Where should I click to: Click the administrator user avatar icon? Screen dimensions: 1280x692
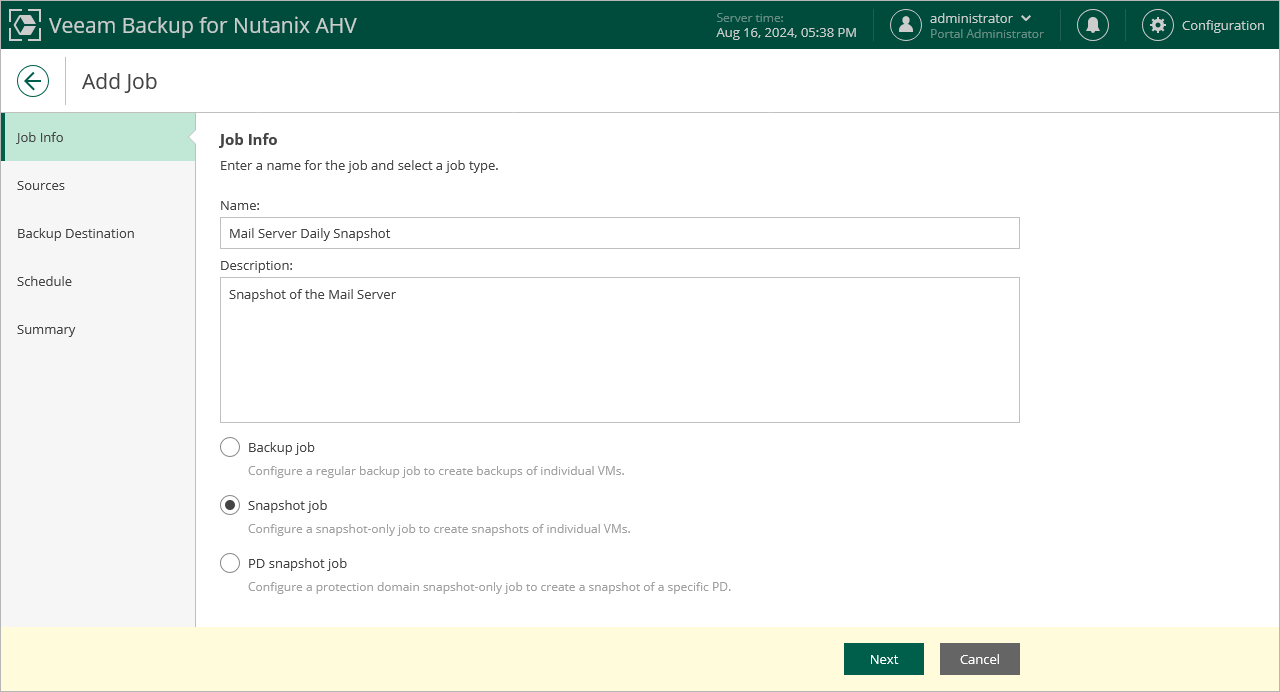tap(906, 25)
